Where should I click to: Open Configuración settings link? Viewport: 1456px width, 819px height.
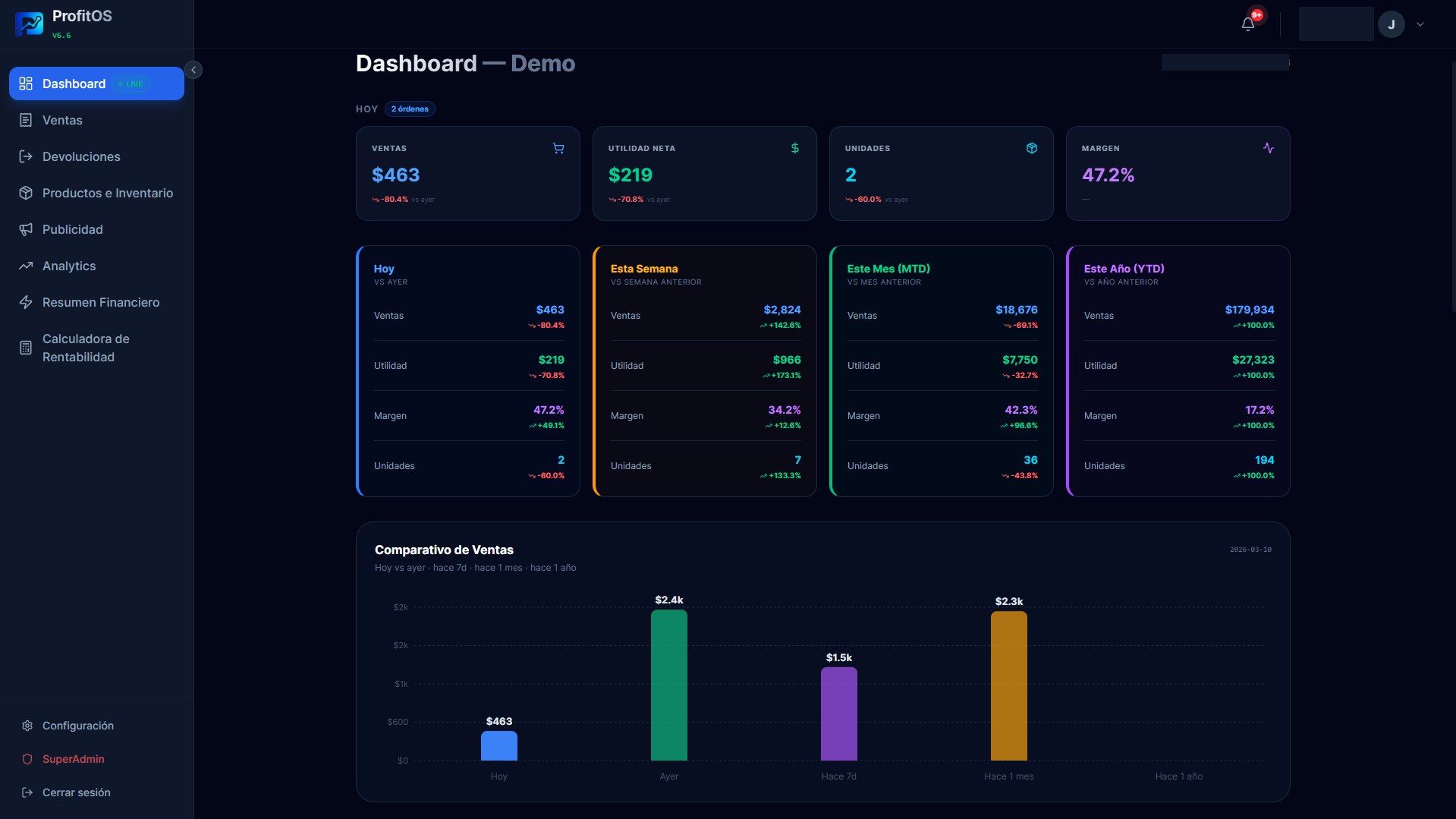(96, 726)
